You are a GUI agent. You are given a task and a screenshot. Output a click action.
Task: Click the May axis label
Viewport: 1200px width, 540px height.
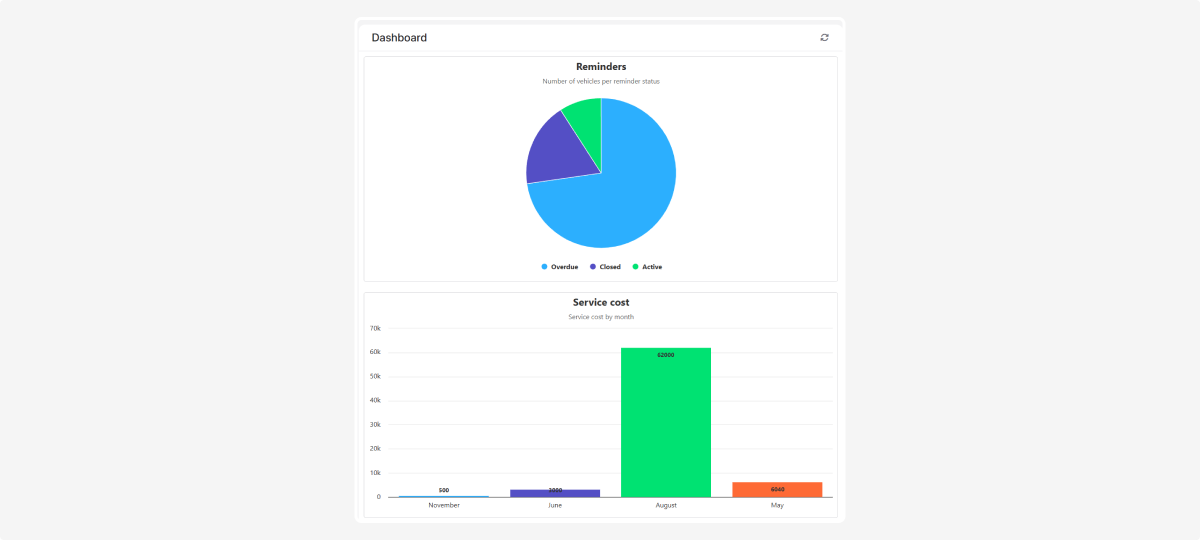[777, 506]
